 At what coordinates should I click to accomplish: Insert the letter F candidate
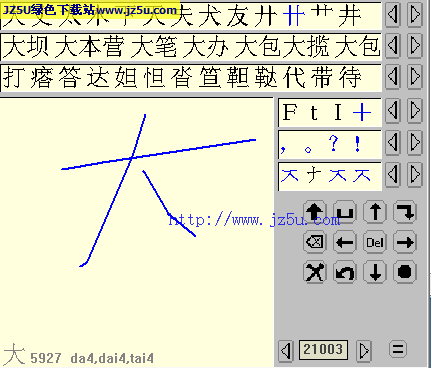pos(290,112)
